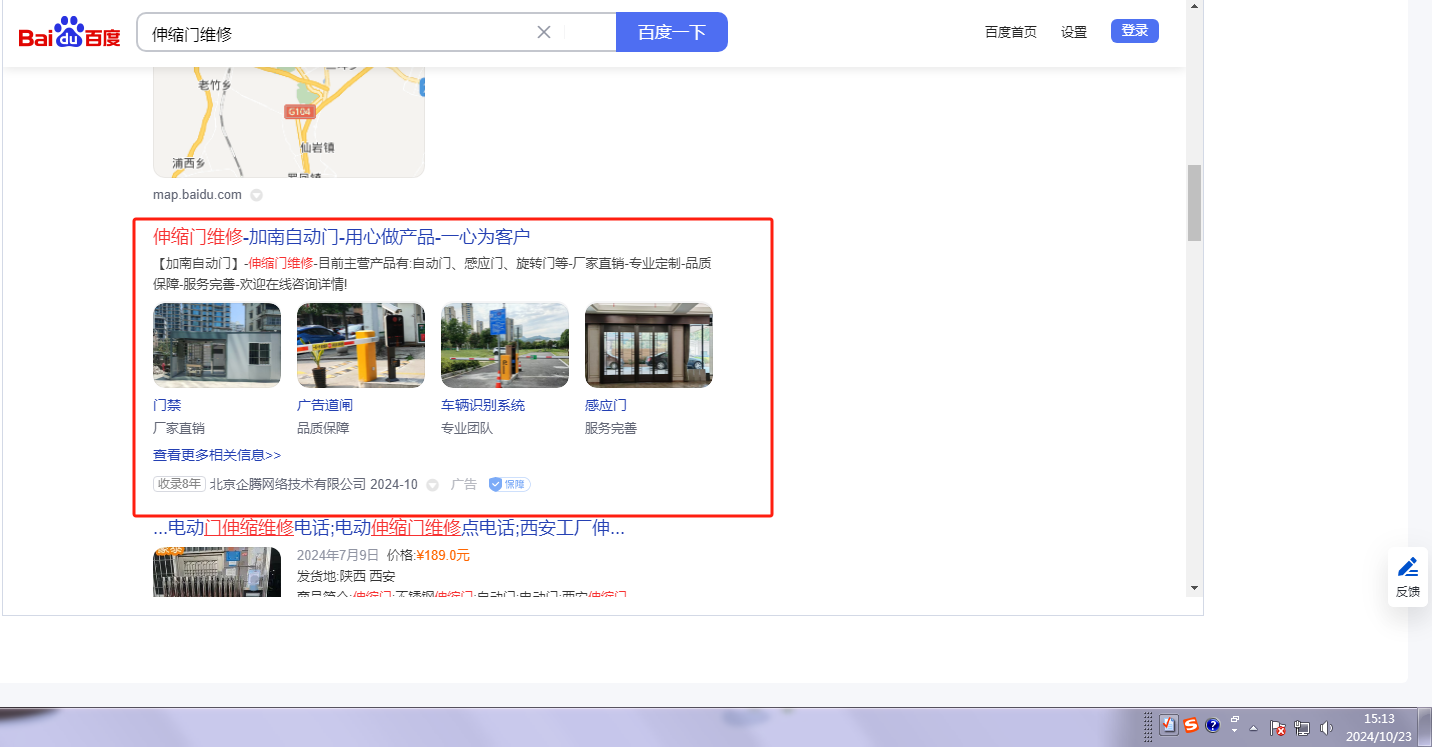Clear the search box with the X icon
The image size is (1432, 747).
[544, 32]
